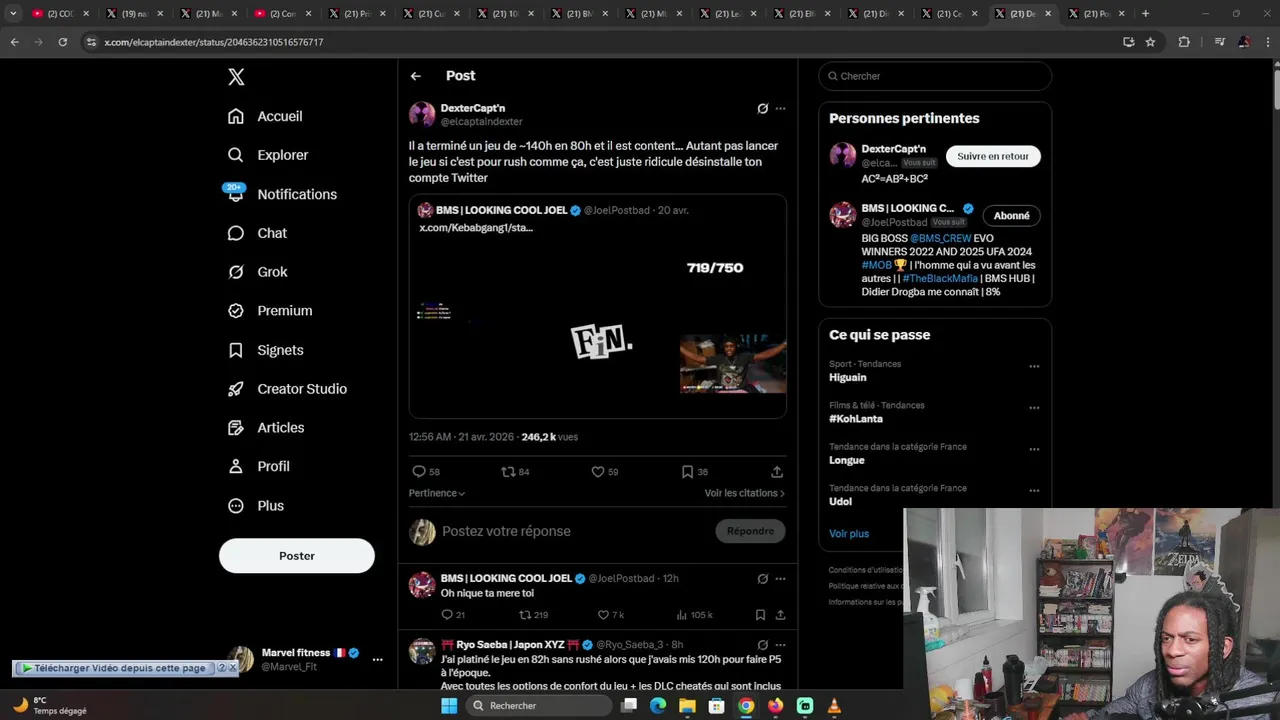Open Longue trend
Viewport: 1280px width, 720px height.
tap(847, 460)
